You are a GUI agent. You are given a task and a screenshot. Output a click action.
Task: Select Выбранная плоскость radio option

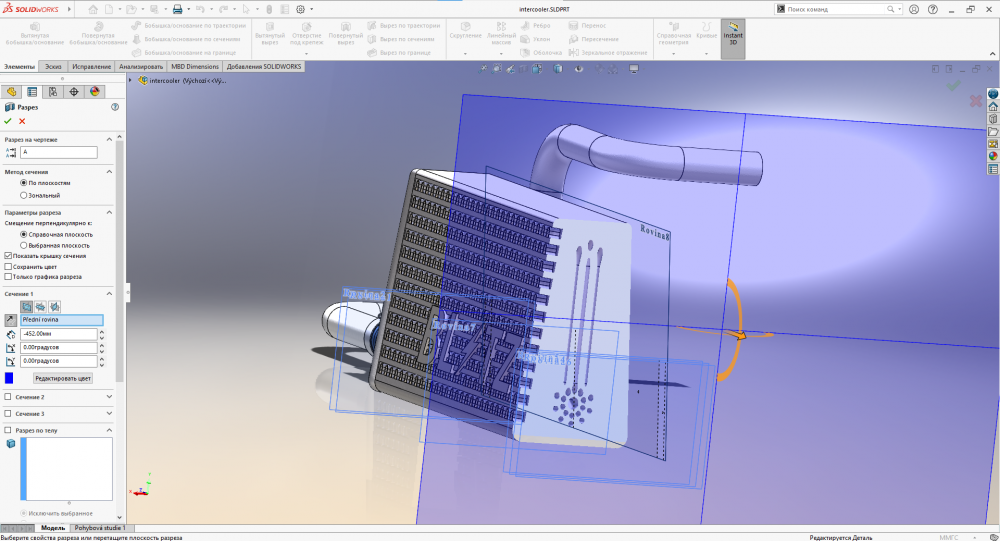pos(24,245)
